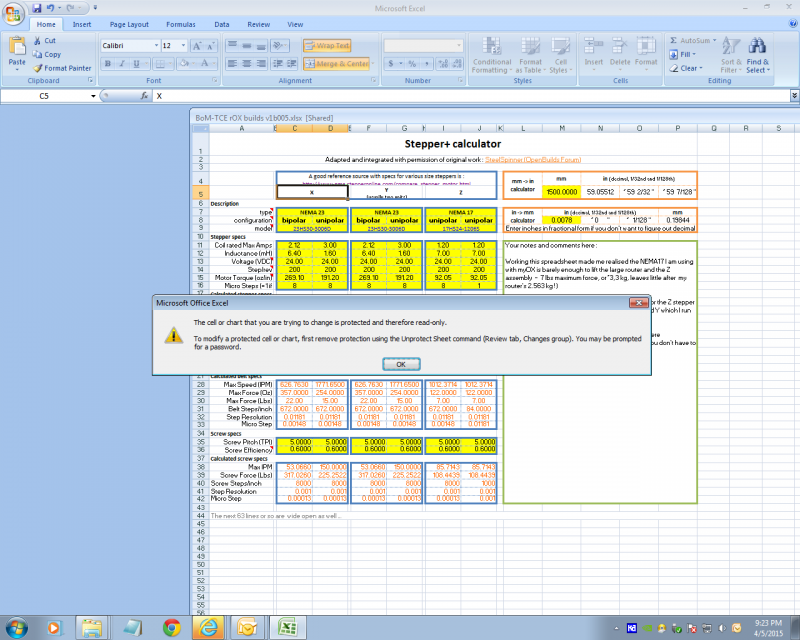Click the Cut scissors icon
800x640 pixels.
[36, 41]
